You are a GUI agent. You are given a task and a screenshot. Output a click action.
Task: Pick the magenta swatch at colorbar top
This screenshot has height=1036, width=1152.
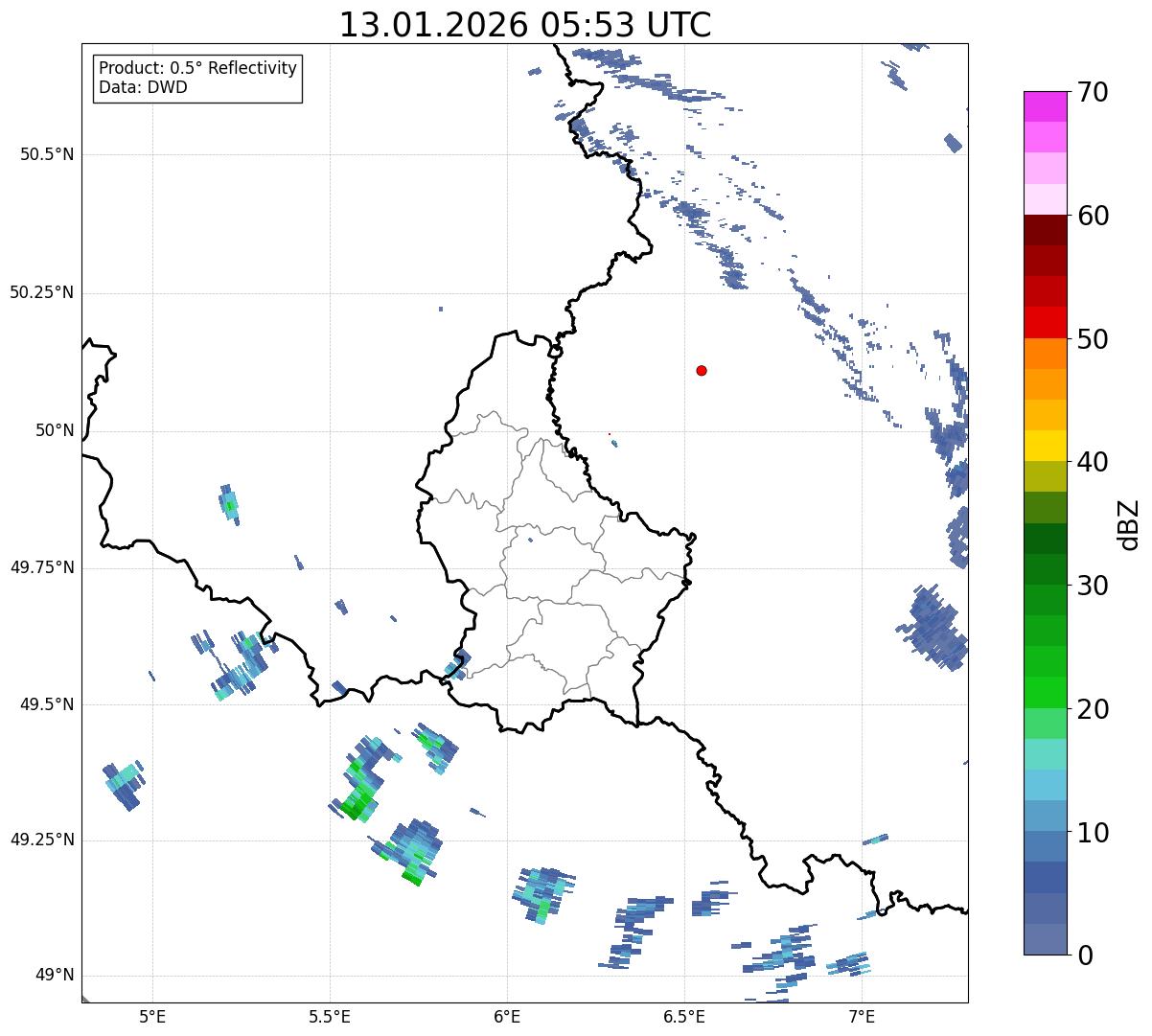1045,106
